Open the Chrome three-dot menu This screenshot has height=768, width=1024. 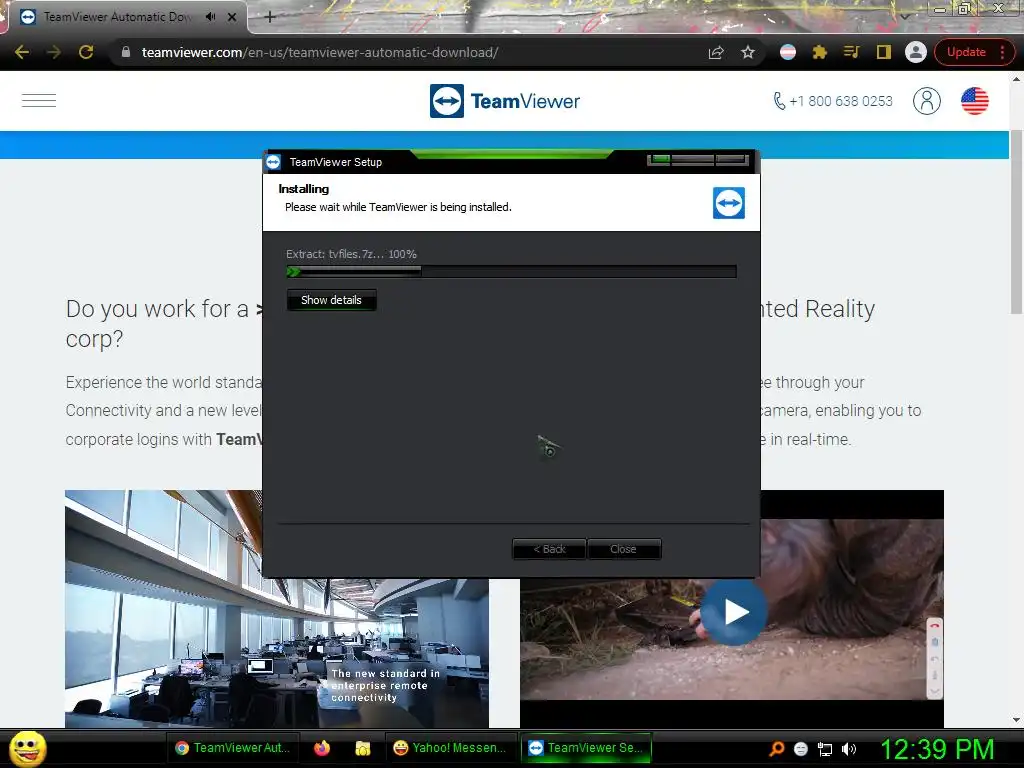point(1002,52)
